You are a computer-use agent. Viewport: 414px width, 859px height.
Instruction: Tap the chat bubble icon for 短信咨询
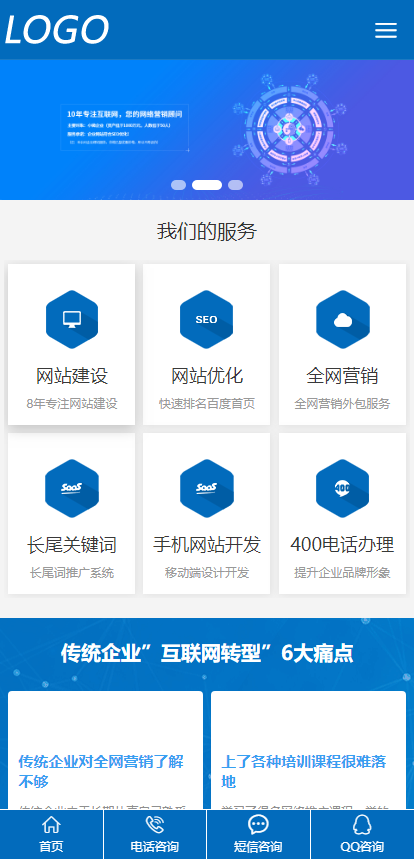pos(258,824)
